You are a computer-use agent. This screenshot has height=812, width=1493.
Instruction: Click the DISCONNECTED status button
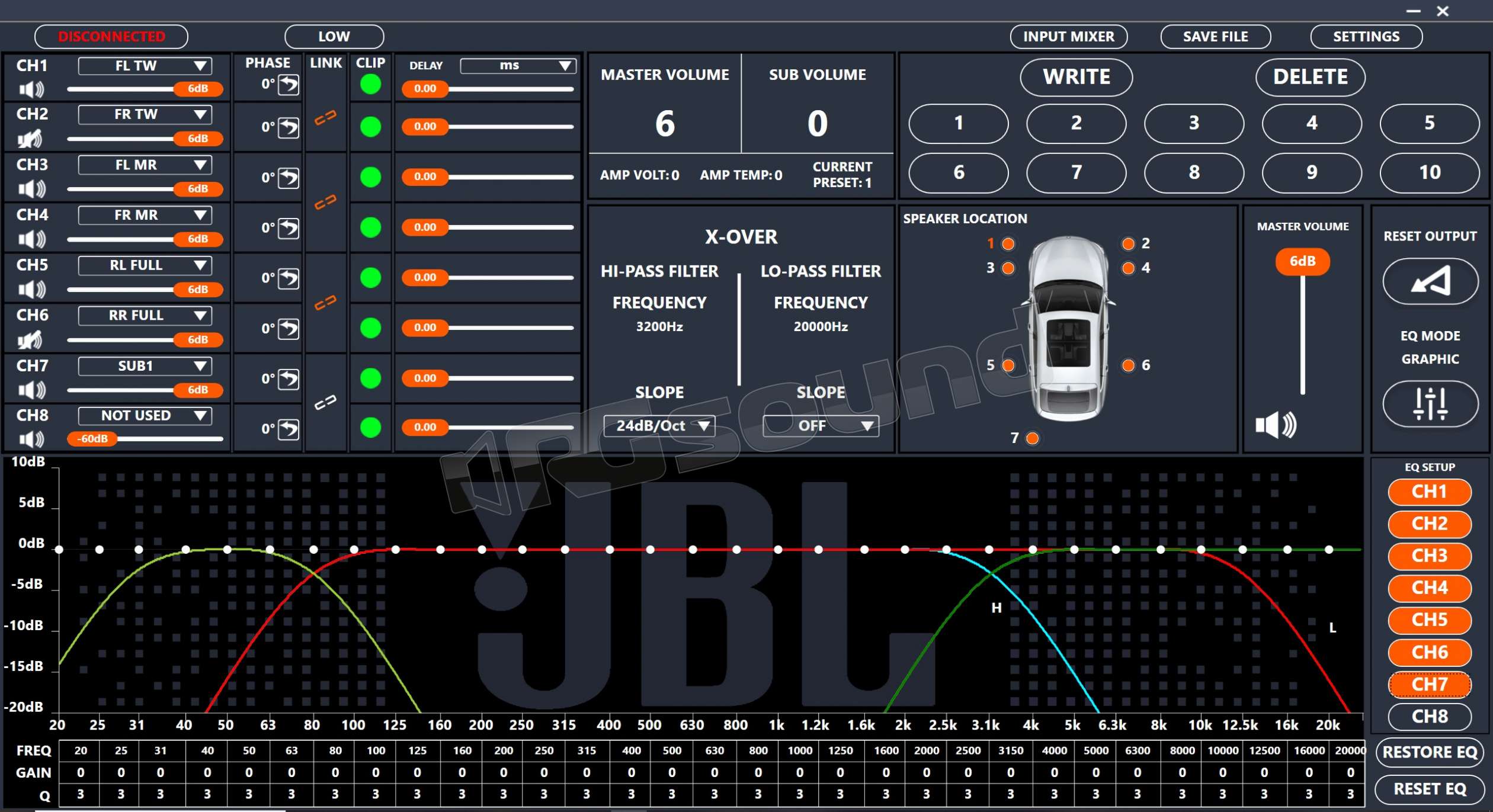click(111, 37)
